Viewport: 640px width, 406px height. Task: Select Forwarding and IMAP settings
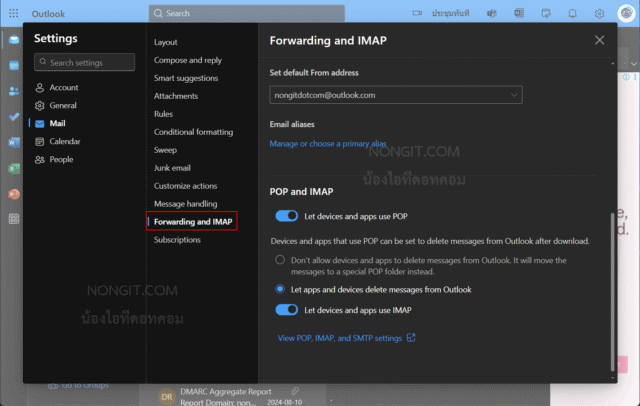coord(193,222)
